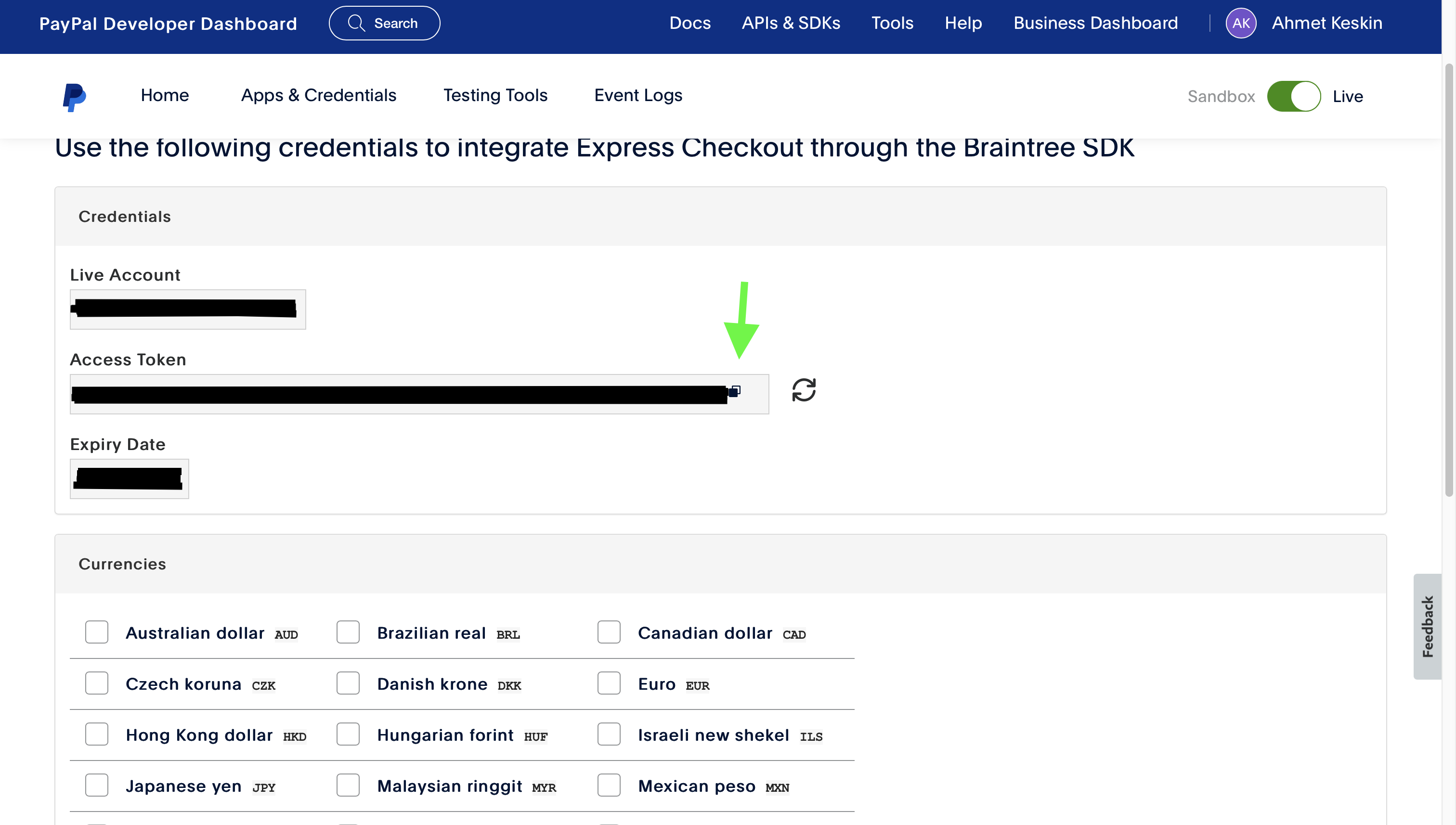Tick the Canadian dollar checkbox
This screenshot has height=825, width=1456.
[609, 632]
